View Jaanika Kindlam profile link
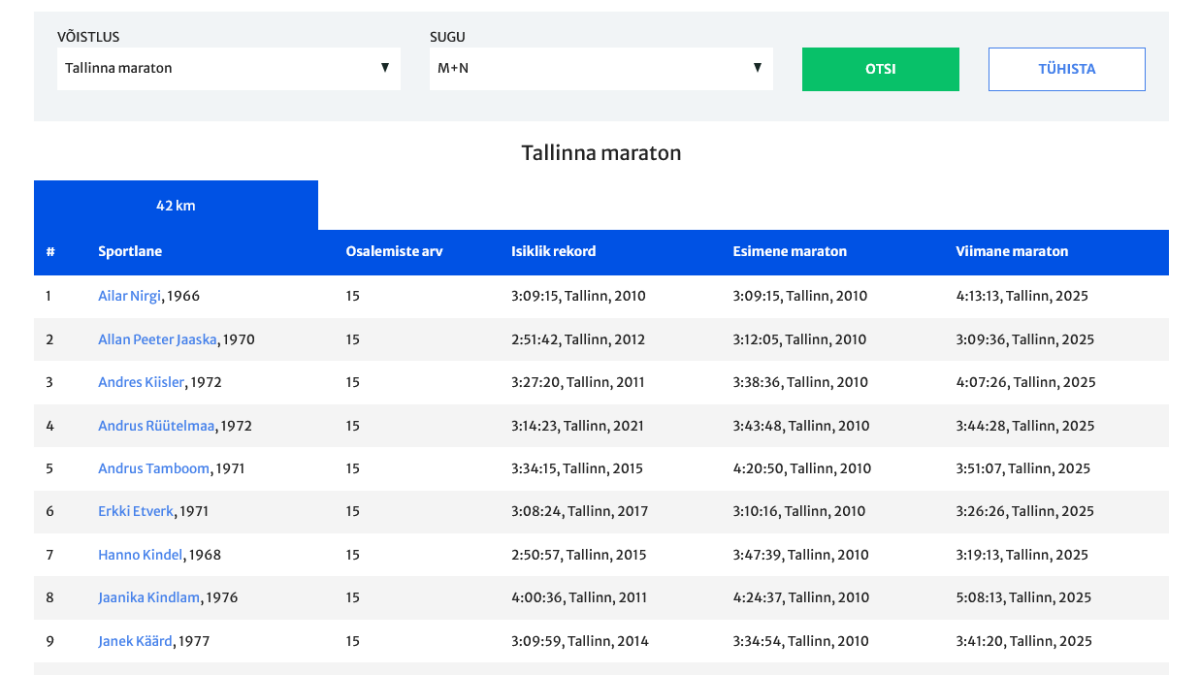The width and height of the screenshot is (1200, 675). point(149,598)
